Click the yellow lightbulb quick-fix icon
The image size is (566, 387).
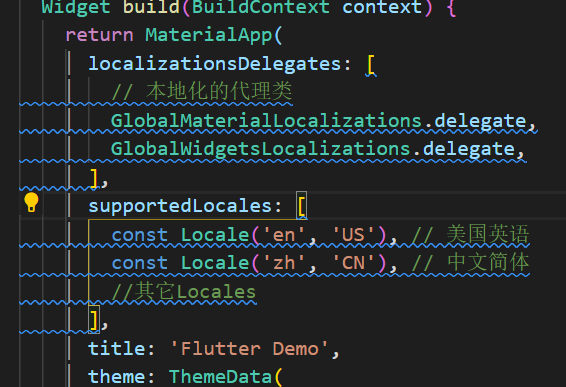click(31, 202)
